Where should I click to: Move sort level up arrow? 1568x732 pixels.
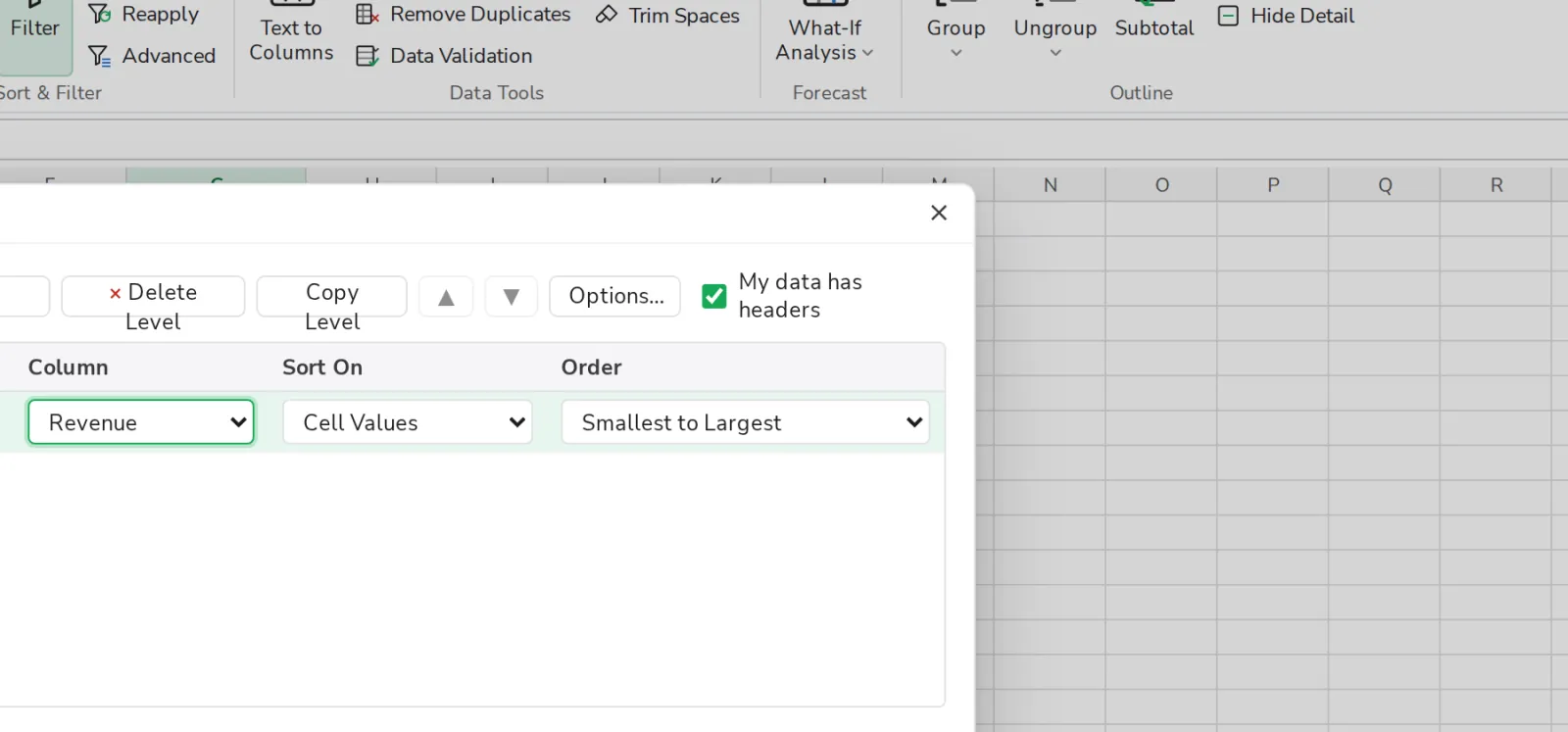click(x=446, y=297)
